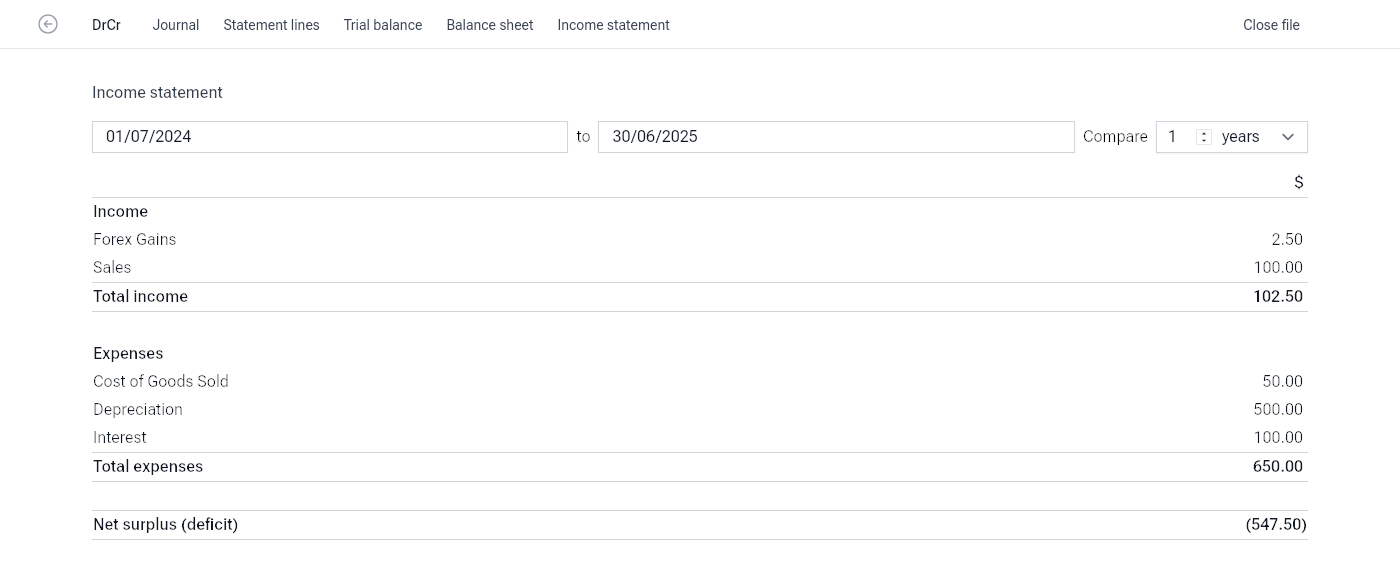The height and width of the screenshot is (572, 1400).
Task: Focus the start date field 01/07/2024
Action: click(330, 137)
